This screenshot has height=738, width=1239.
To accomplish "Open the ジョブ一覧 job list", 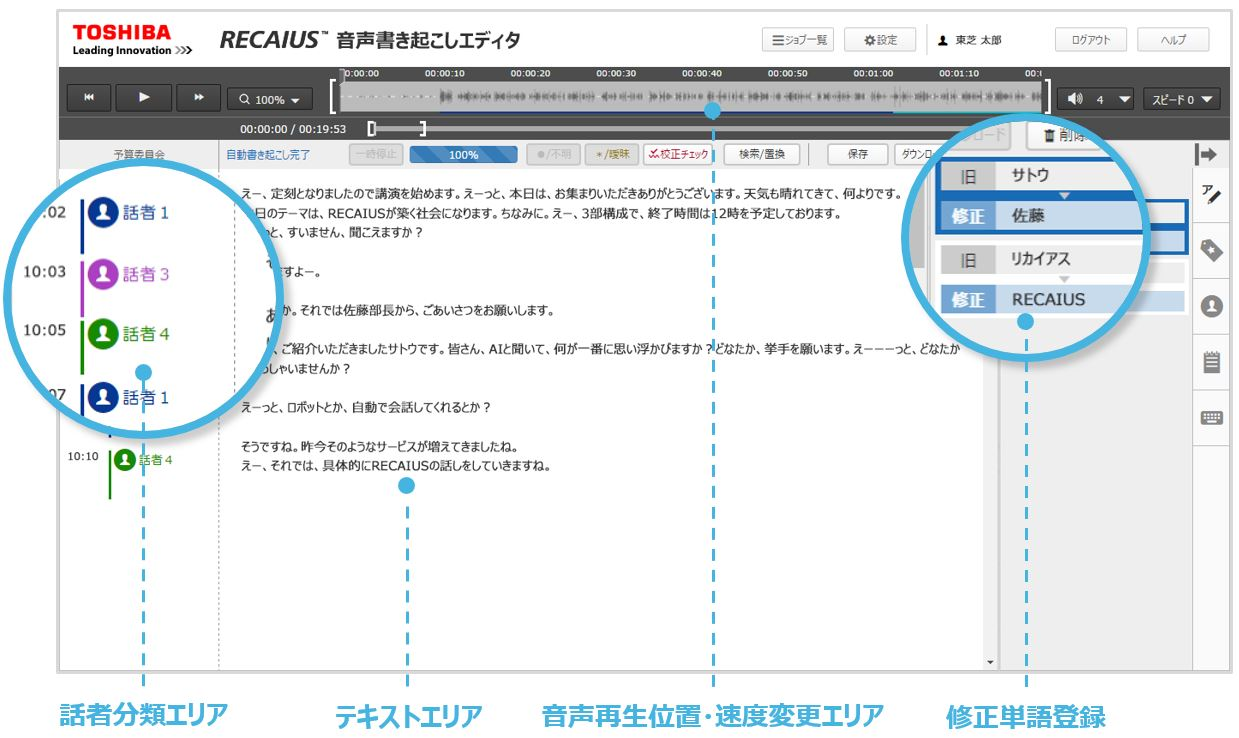I will (798, 40).
